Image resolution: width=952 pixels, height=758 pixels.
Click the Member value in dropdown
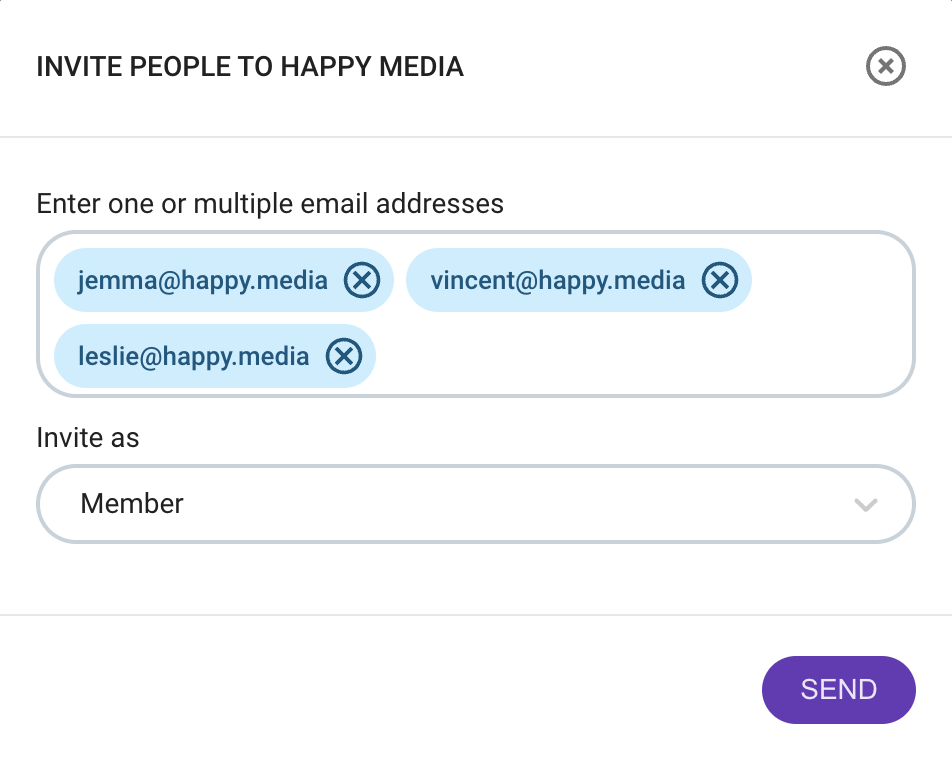(132, 504)
